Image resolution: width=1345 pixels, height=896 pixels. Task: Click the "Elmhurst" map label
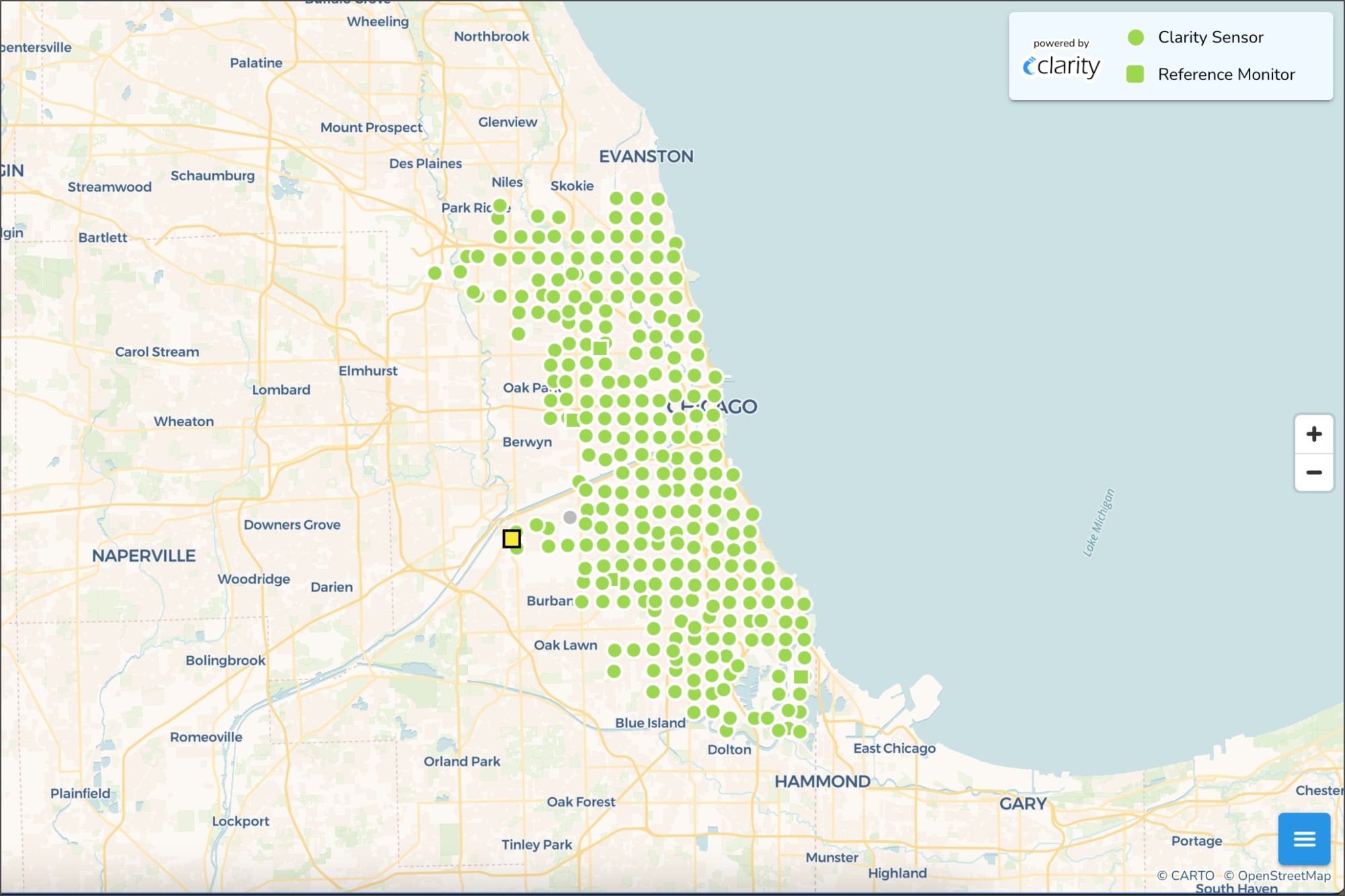pyautogui.click(x=368, y=371)
